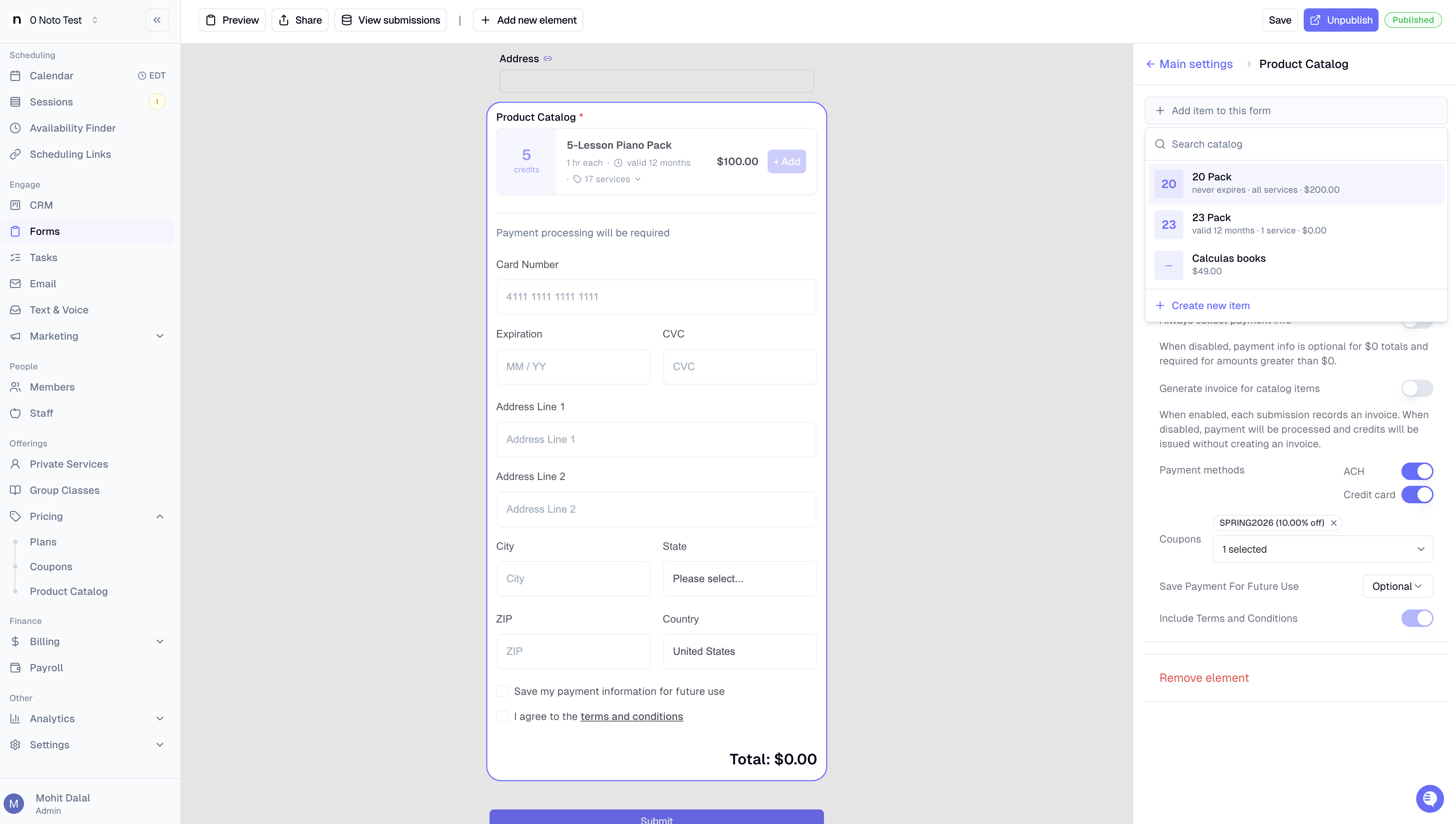This screenshot has height=824, width=1456.
Task: Click the Save button
Action: click(1279, 20)
